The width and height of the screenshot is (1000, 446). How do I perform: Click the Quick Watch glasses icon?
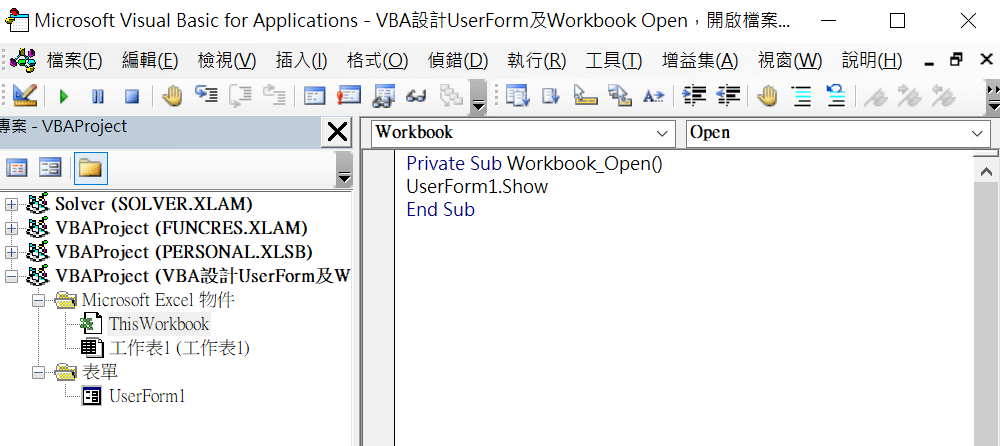[x=417, y=96]
